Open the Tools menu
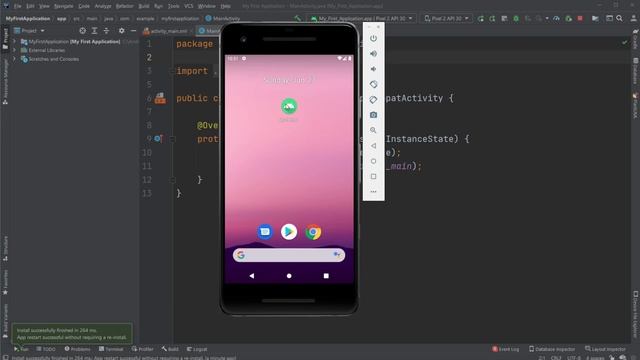 (x=173, y=6)
